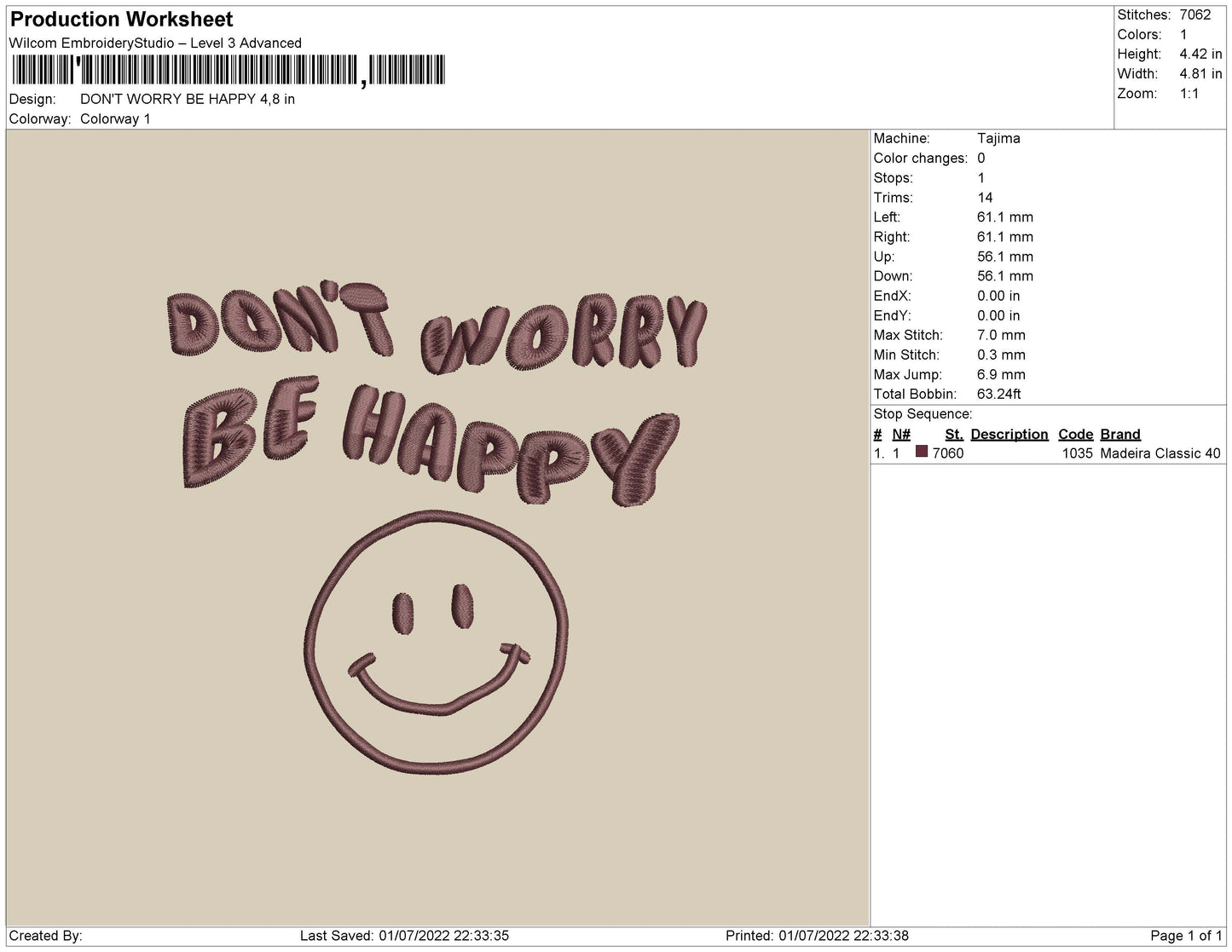Image resolution: width=1232 pixels, height=952 pixels.
Task: Click the embroidered 'HAPPY' word in preview
Action: click(x=512, y=444)
